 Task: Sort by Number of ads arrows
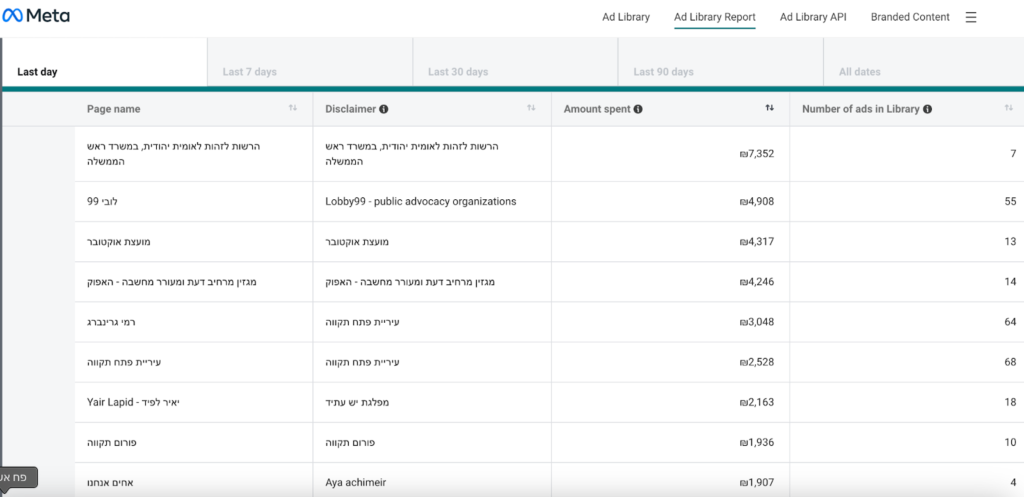pyautogui.click(x=1009, y=108)
